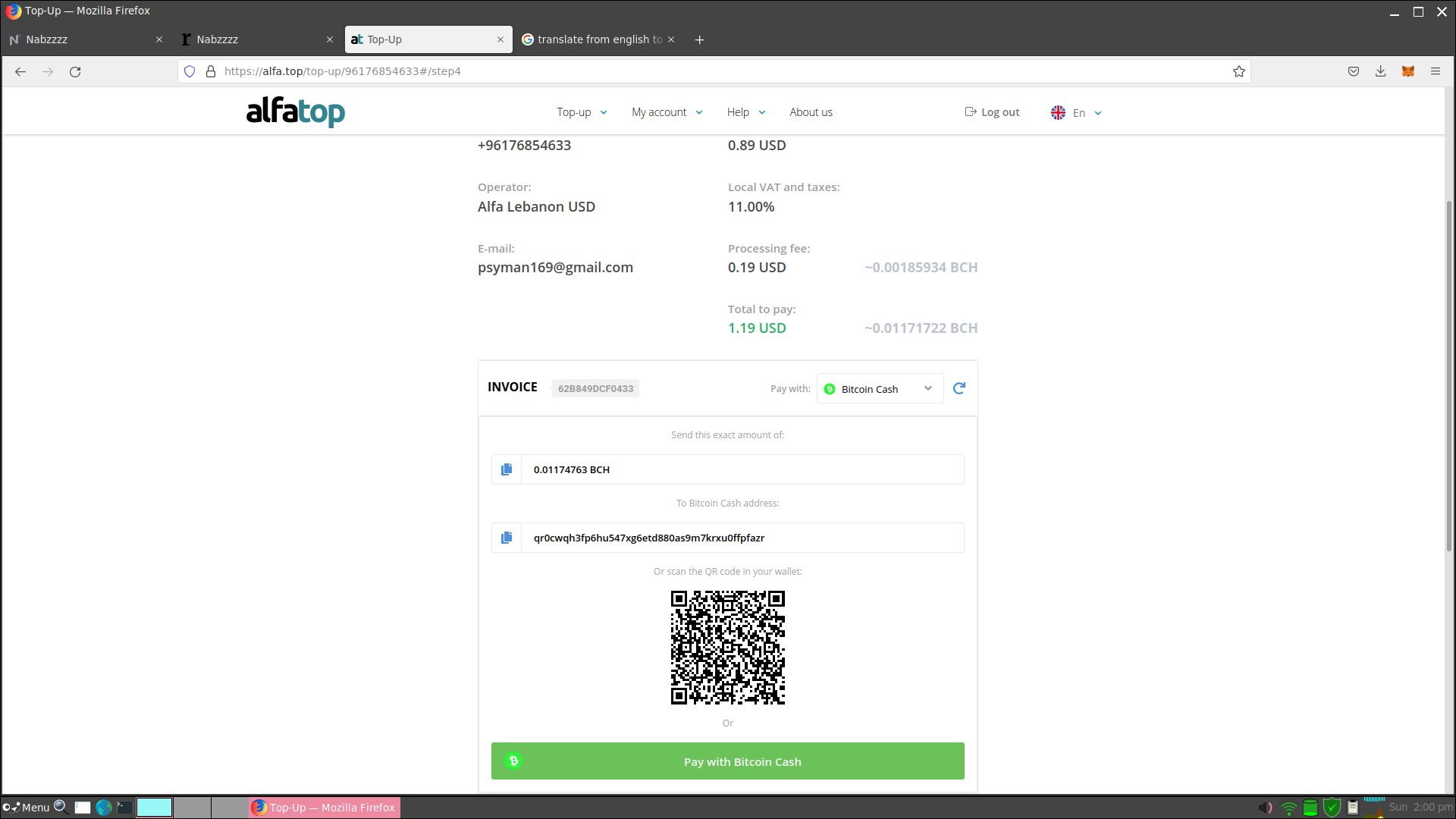Switch to the second Nabzzzz tab
Screen dimensions: 1456x819
[256, 39]
